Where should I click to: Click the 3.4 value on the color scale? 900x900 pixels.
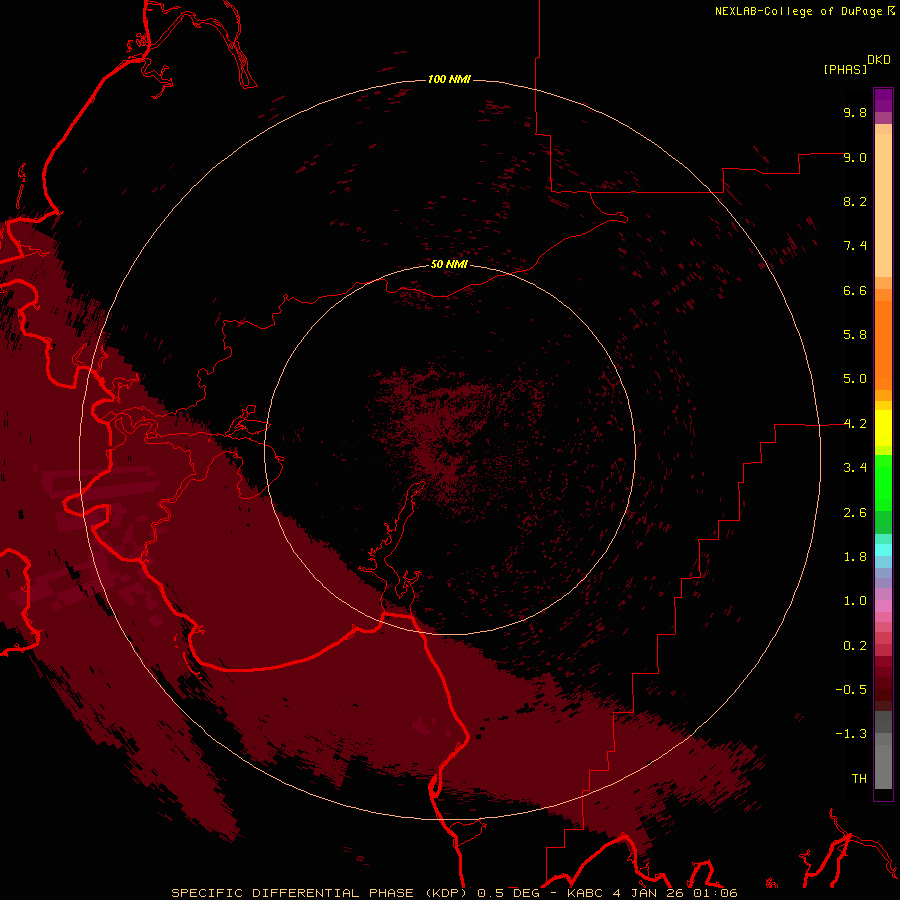(x=855, y=468)
